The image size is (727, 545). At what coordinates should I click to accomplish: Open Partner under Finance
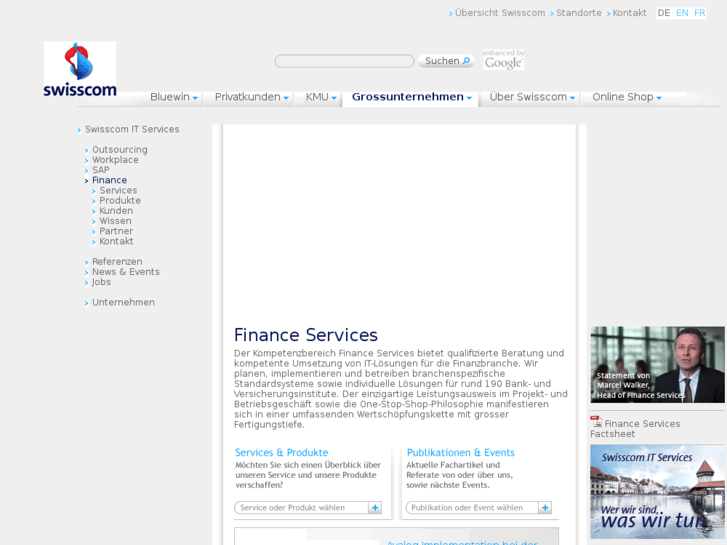[x=116, y=231]
